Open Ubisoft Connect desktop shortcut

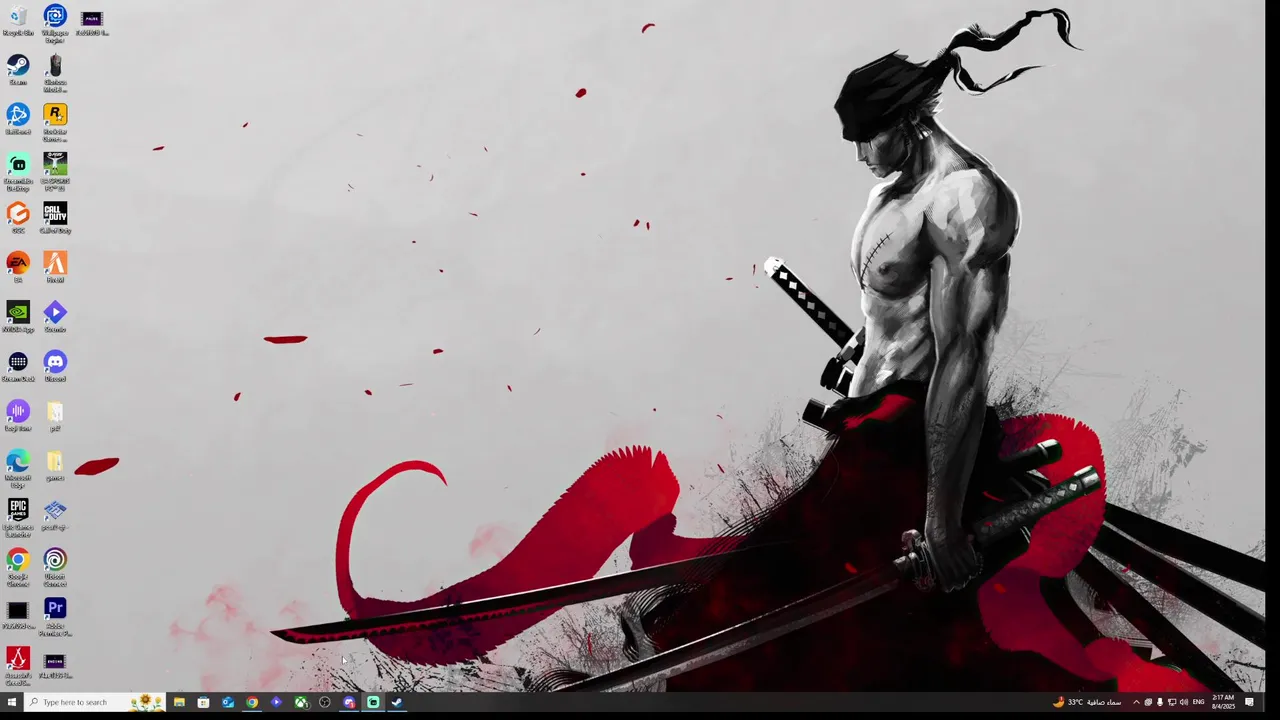(55, 567)
